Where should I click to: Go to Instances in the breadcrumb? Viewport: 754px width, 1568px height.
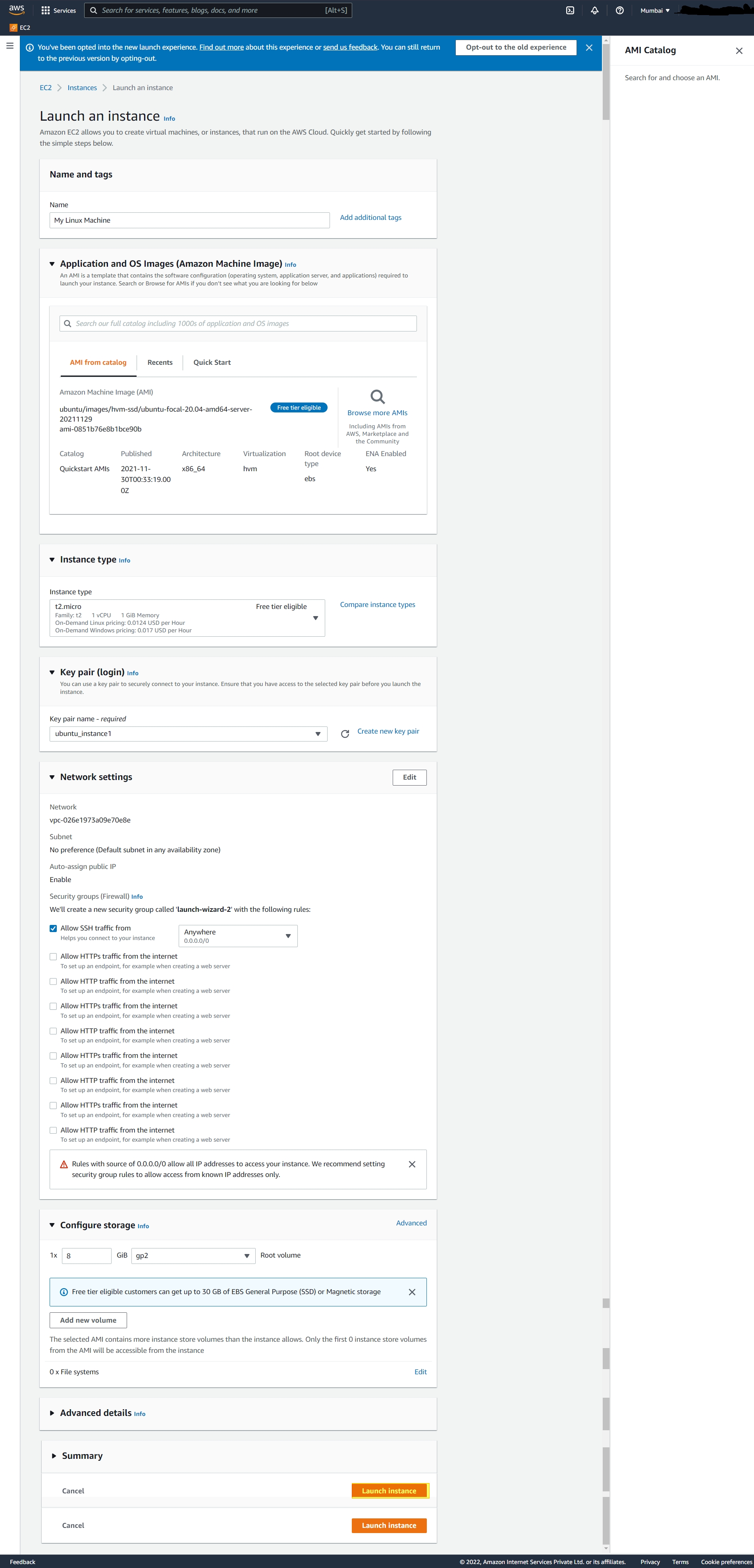[82, 88]
